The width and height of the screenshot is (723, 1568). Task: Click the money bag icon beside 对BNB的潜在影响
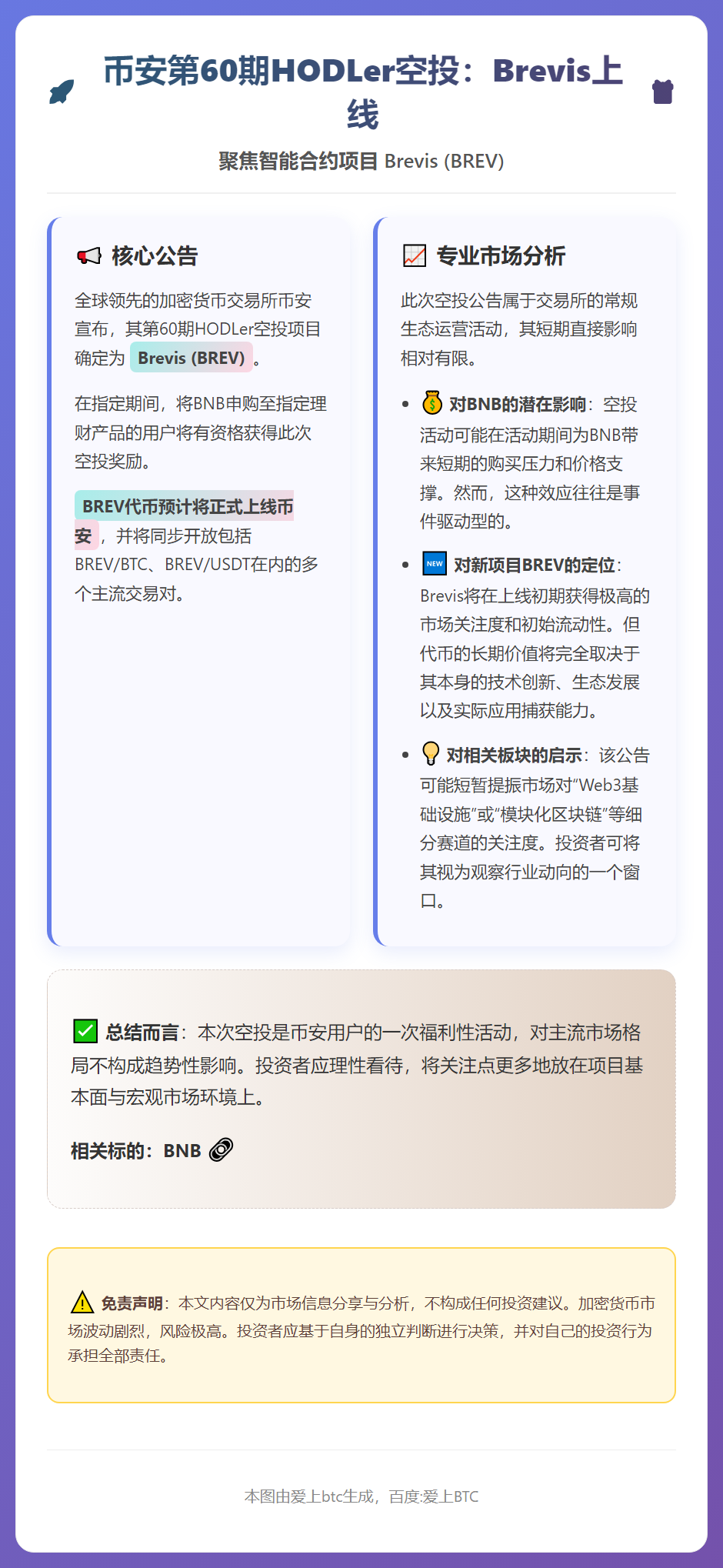432,402
